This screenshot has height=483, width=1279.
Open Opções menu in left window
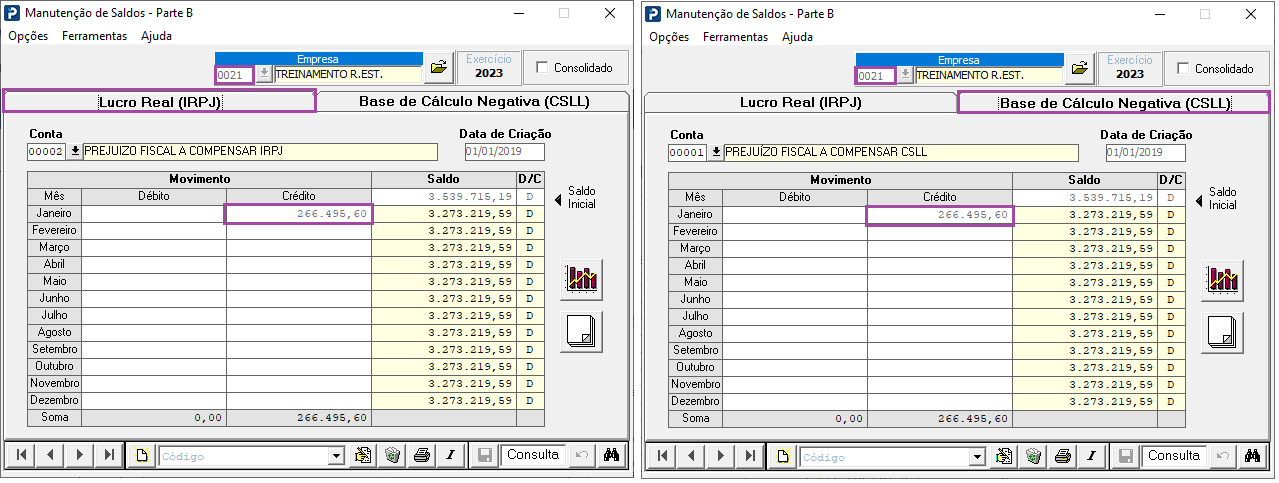[28, 36]
